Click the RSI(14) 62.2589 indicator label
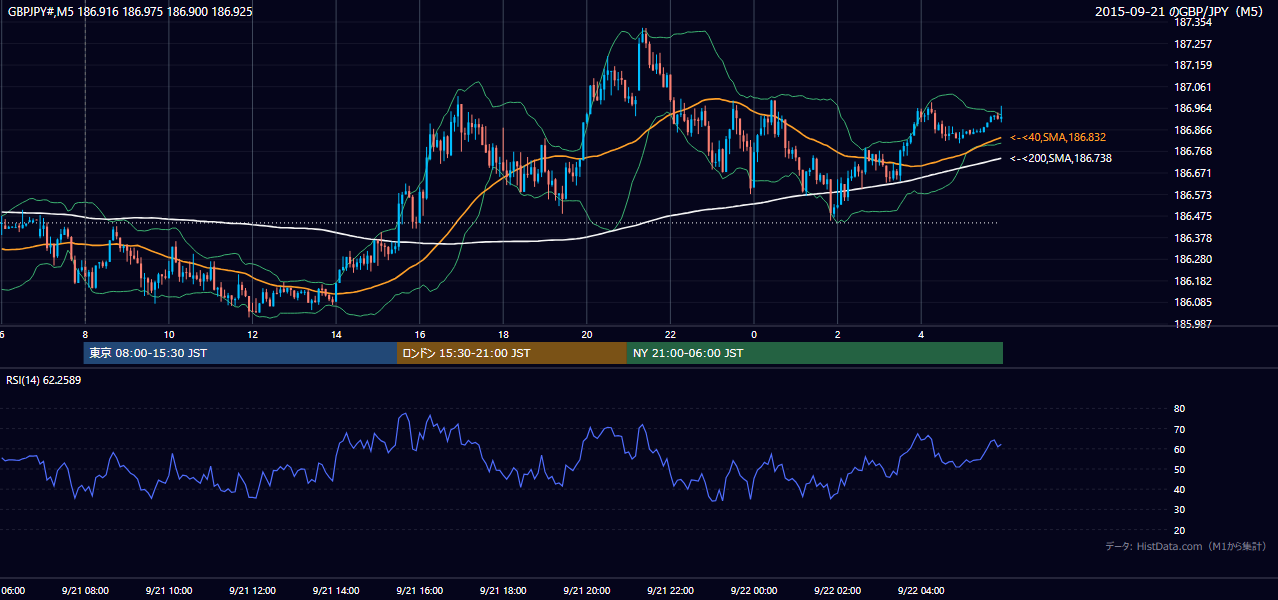The image size is (1278, 600). [44, 380]
